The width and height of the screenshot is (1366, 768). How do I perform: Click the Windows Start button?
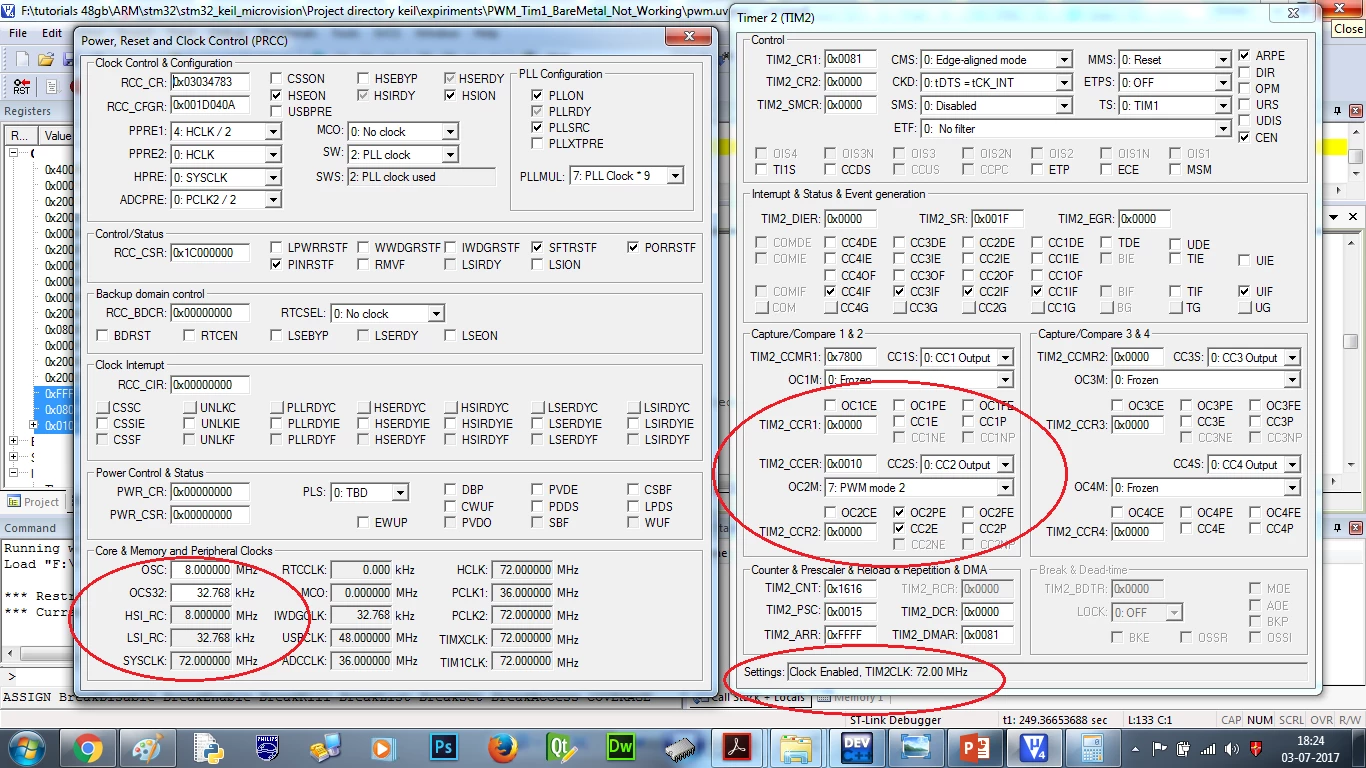[x=27, y=747]
